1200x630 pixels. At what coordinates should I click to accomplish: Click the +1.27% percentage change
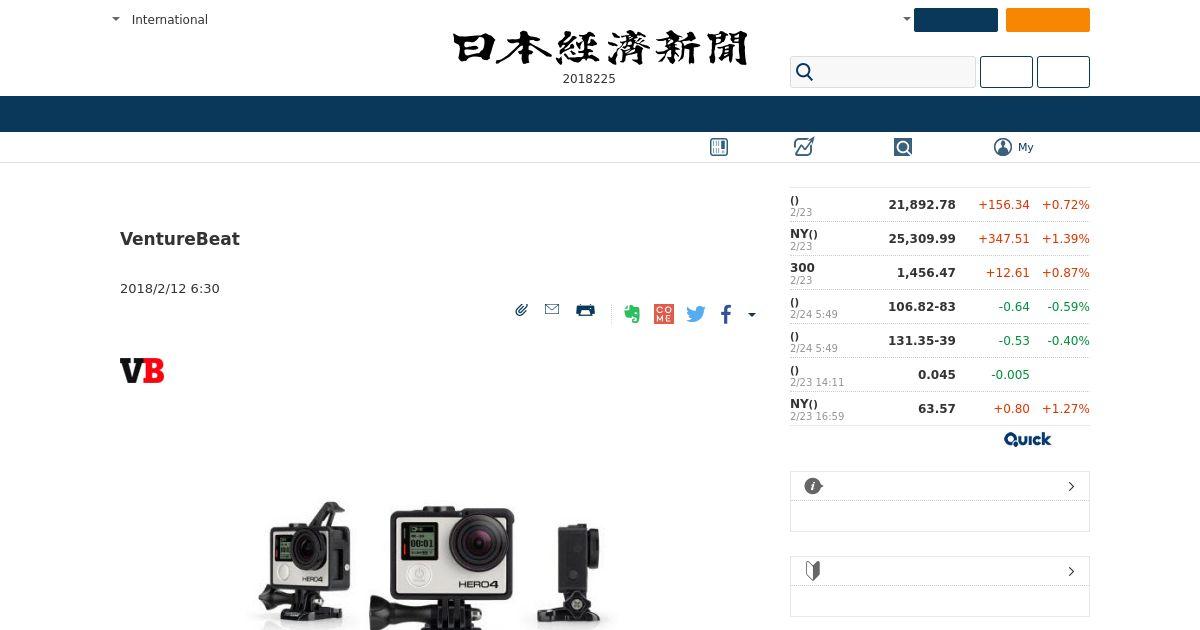tap(1066, 408)
